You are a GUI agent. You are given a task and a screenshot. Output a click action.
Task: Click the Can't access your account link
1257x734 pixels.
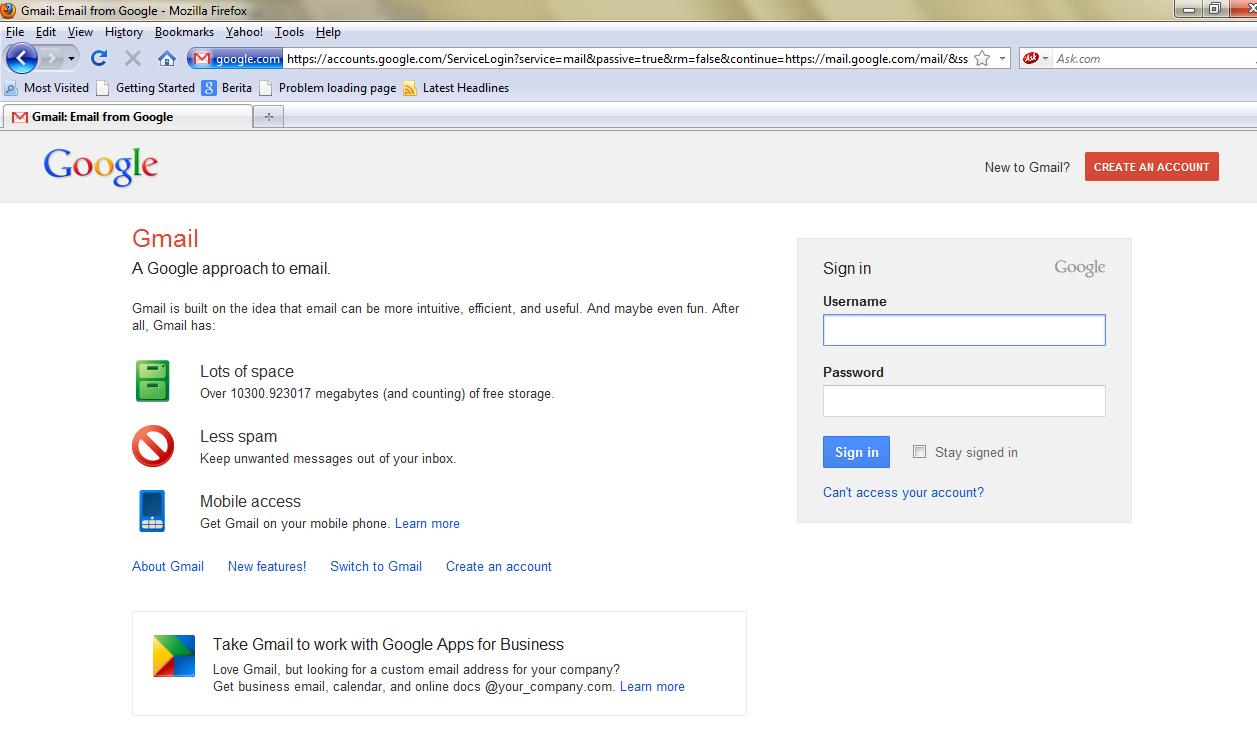coord(903,492)
